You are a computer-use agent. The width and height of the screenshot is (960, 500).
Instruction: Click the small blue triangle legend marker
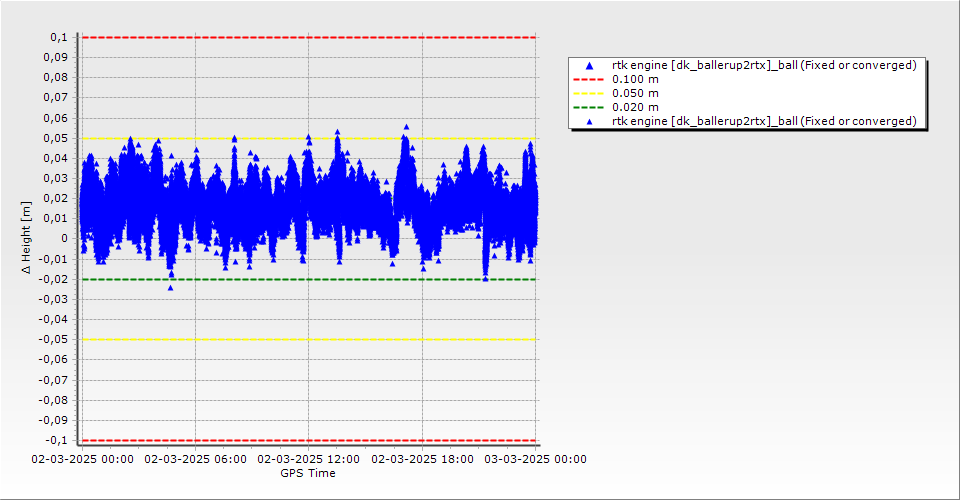[590, 122]
